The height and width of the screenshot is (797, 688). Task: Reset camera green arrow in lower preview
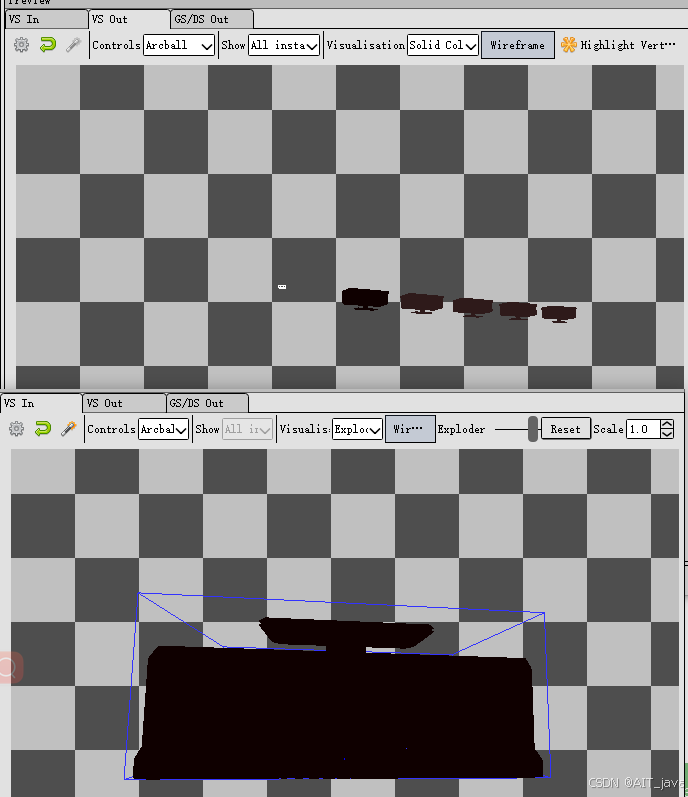43,429
